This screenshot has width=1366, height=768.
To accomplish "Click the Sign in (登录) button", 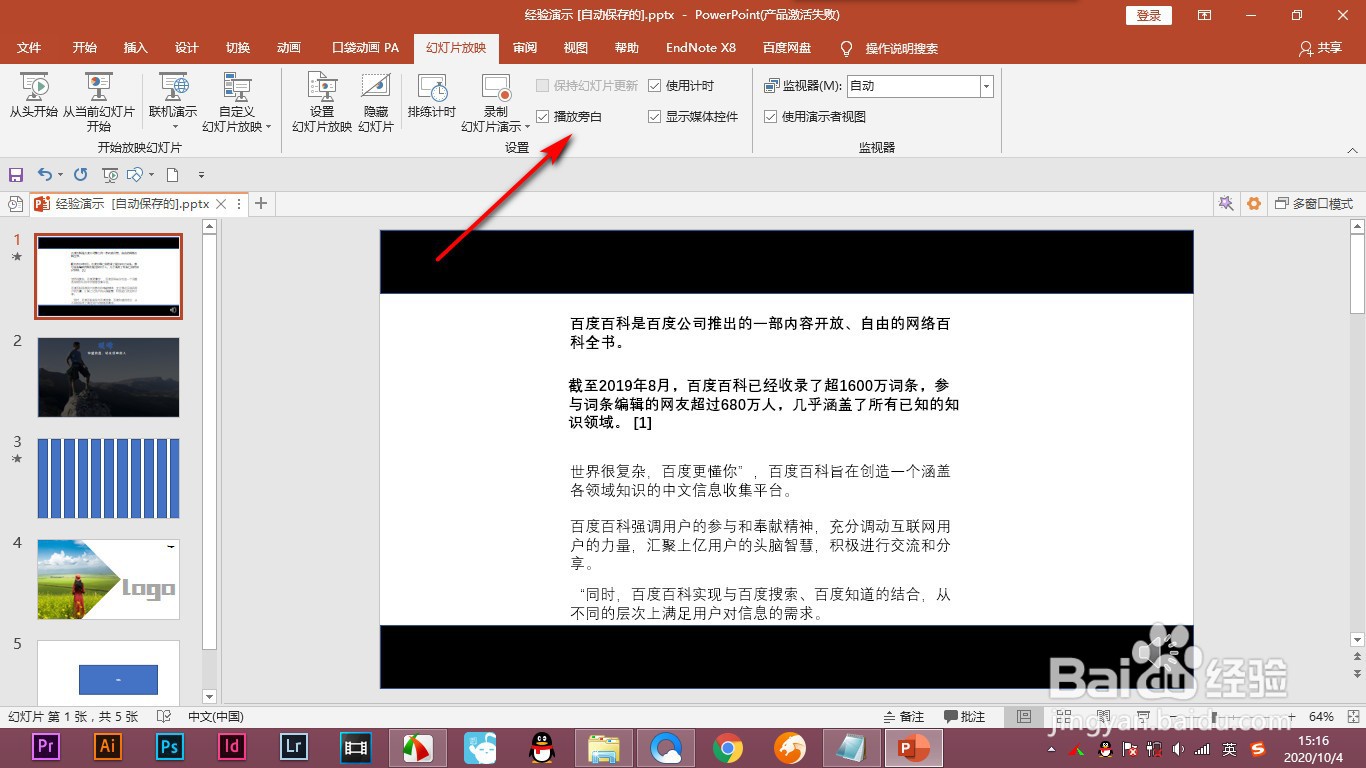I will click(1149, 15).
